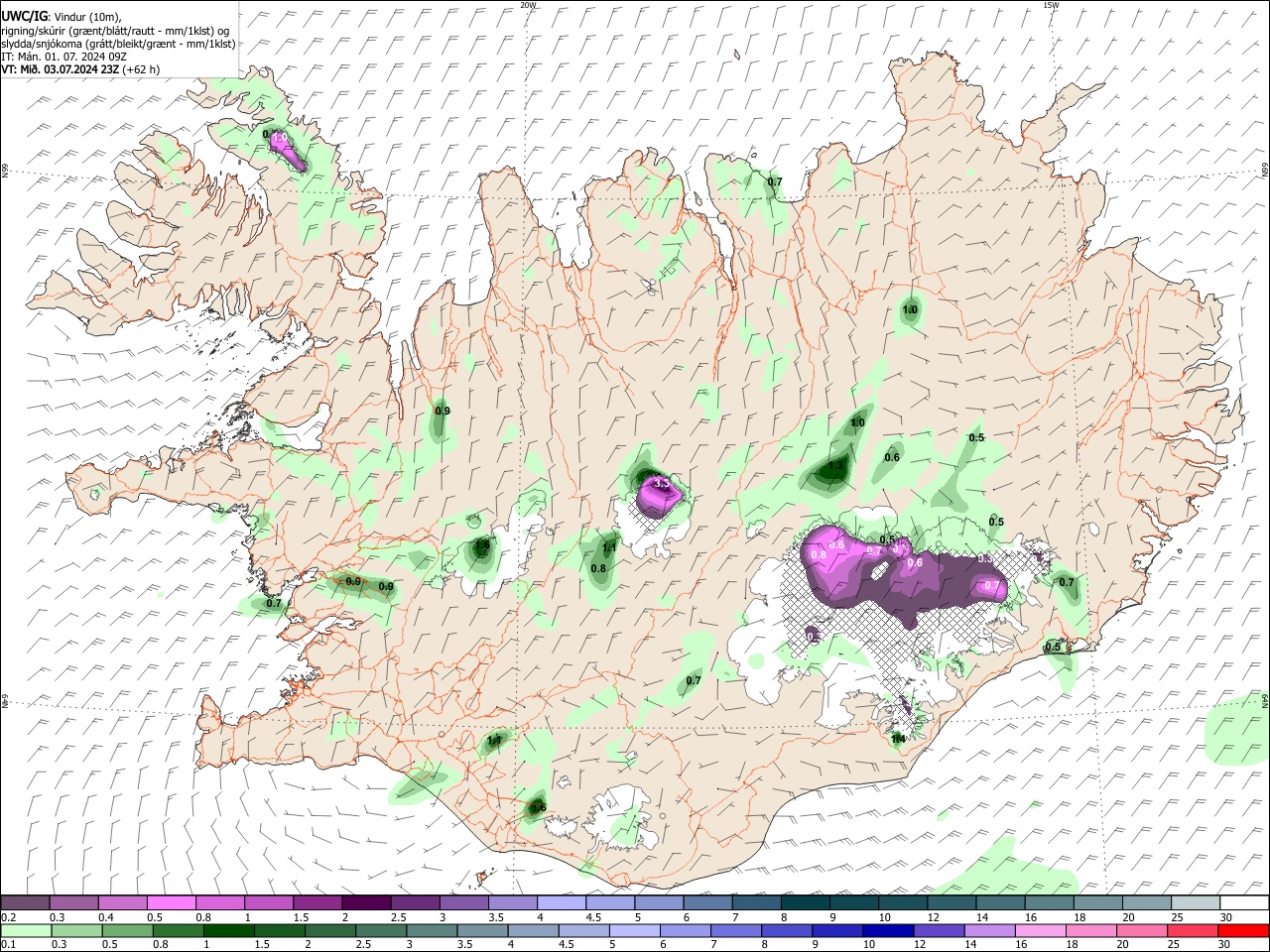Click the '1.3' value on the dark green patch

835,465
